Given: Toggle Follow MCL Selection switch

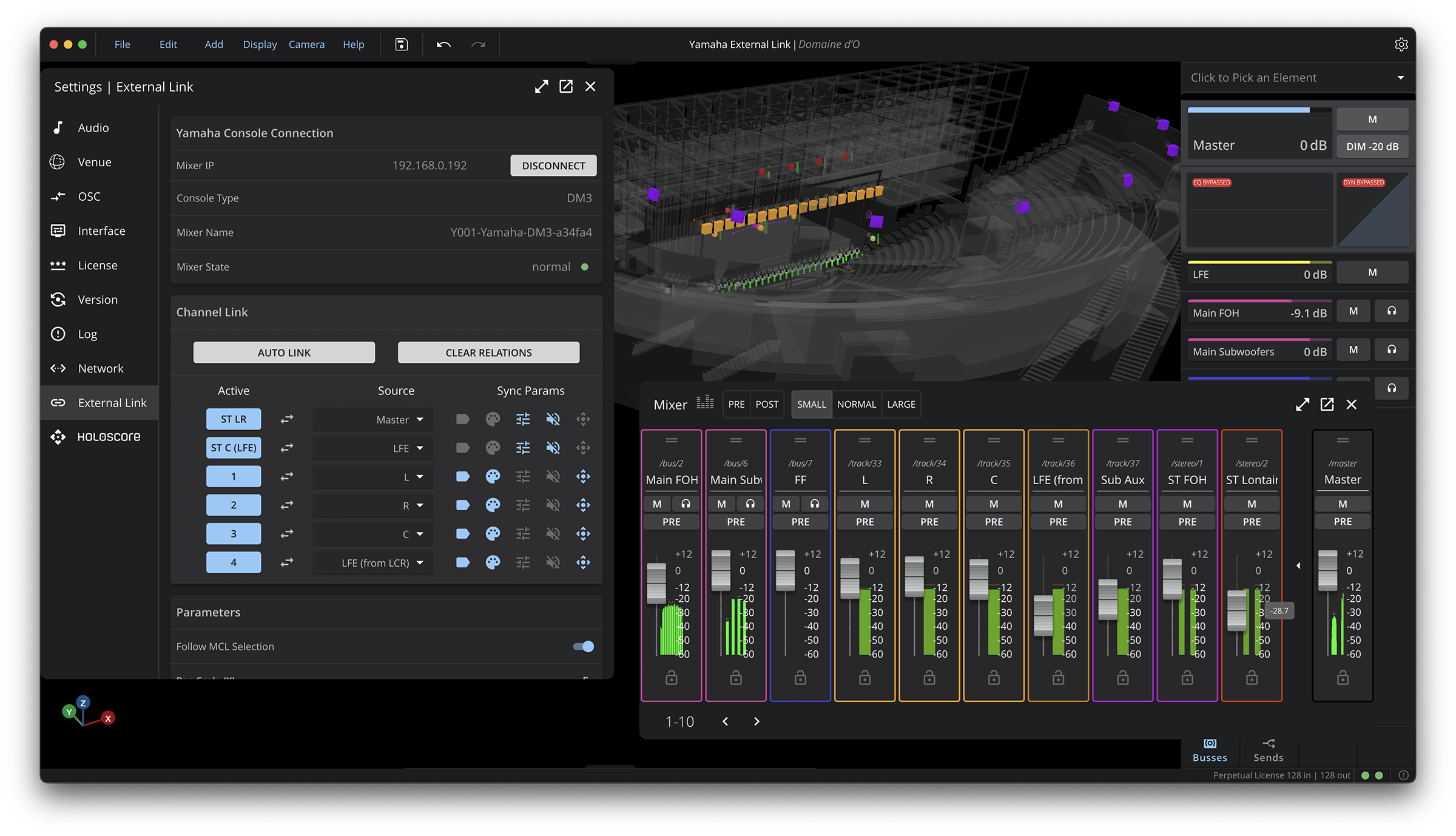Looking at the screenshot, I should (584, 647).
